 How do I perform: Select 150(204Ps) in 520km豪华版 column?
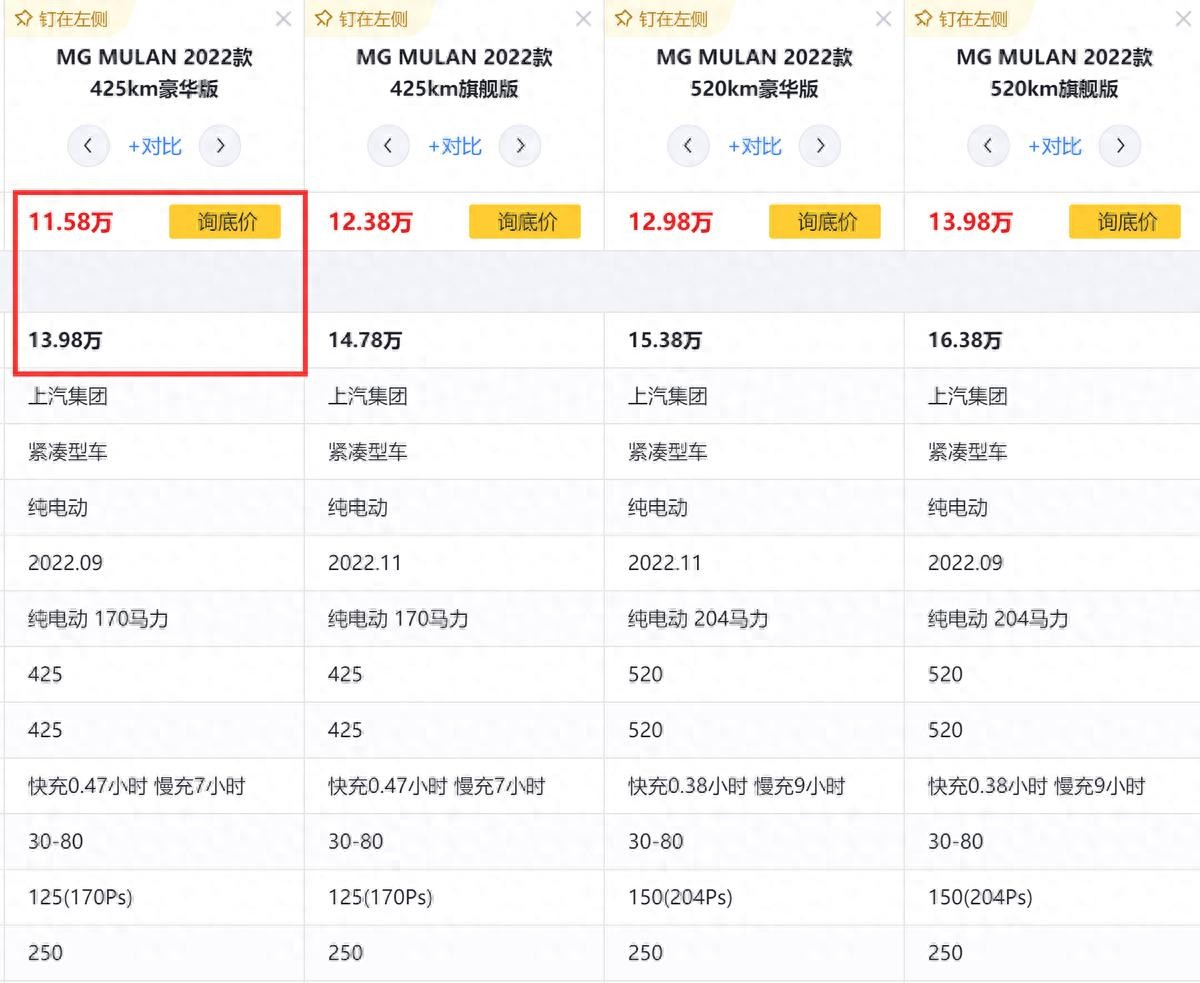[680, 898]
